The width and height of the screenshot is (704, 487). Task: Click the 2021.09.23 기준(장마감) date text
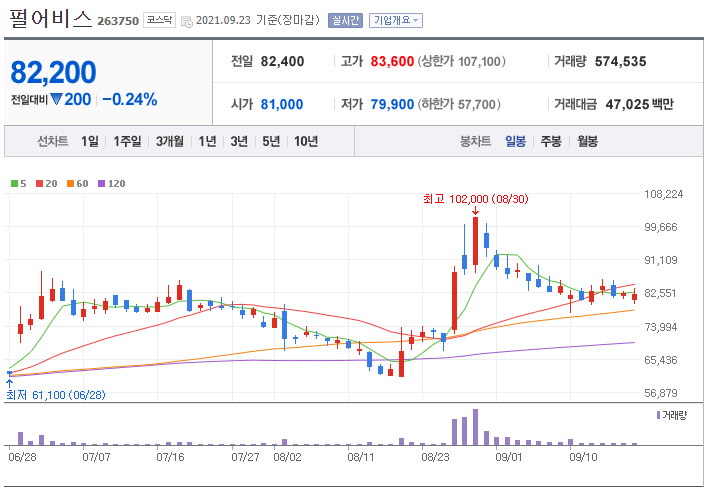pyautogui.click(x=258, y=21)
